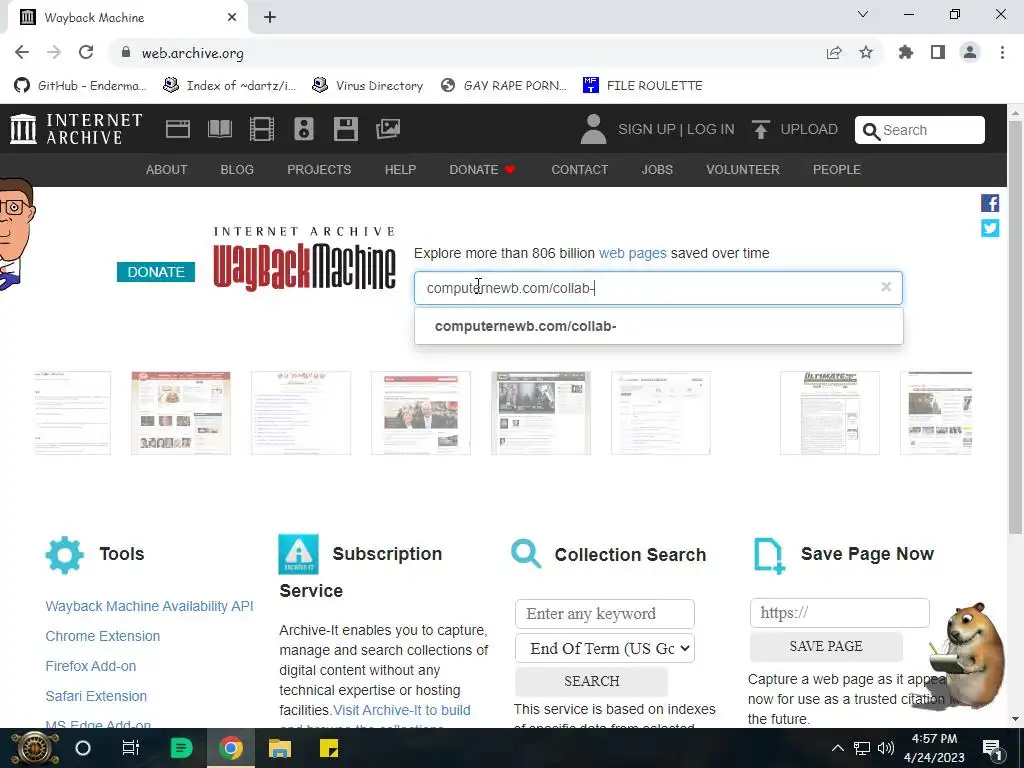Open the Chrome extensions puzzle icon
The height and width of the screenshot is (768, 1024).
pos(906,52)
